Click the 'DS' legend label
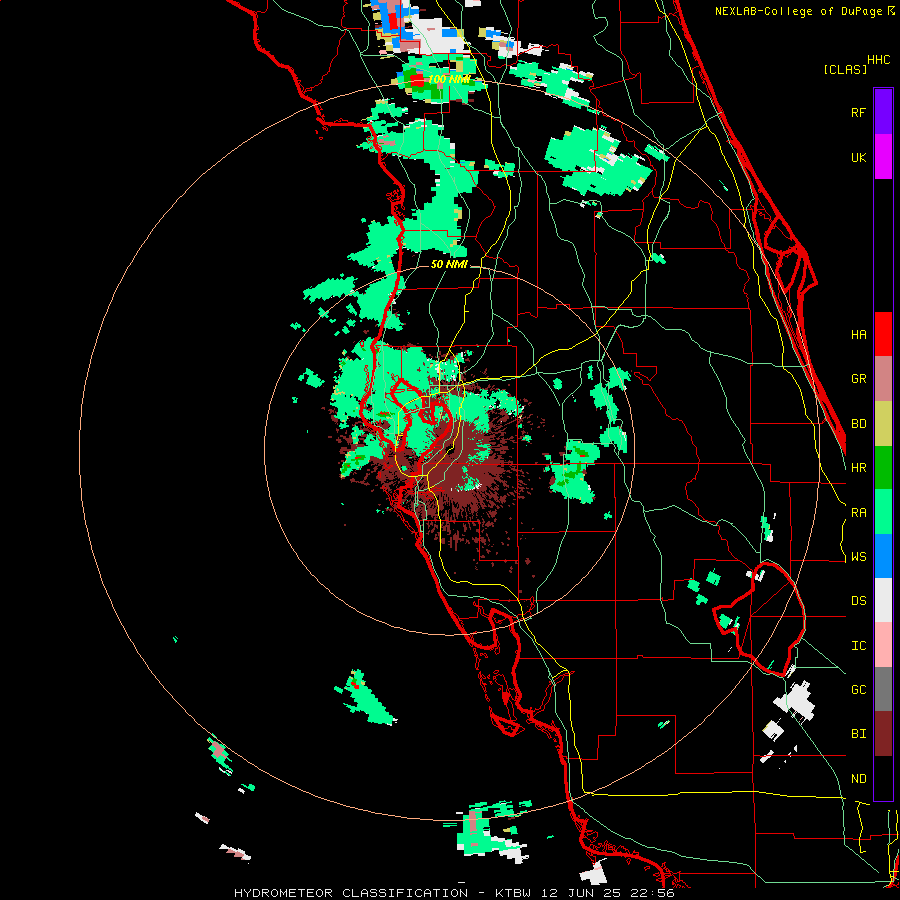This screenshot has width=900, height=900. click(x=858, y=601)
